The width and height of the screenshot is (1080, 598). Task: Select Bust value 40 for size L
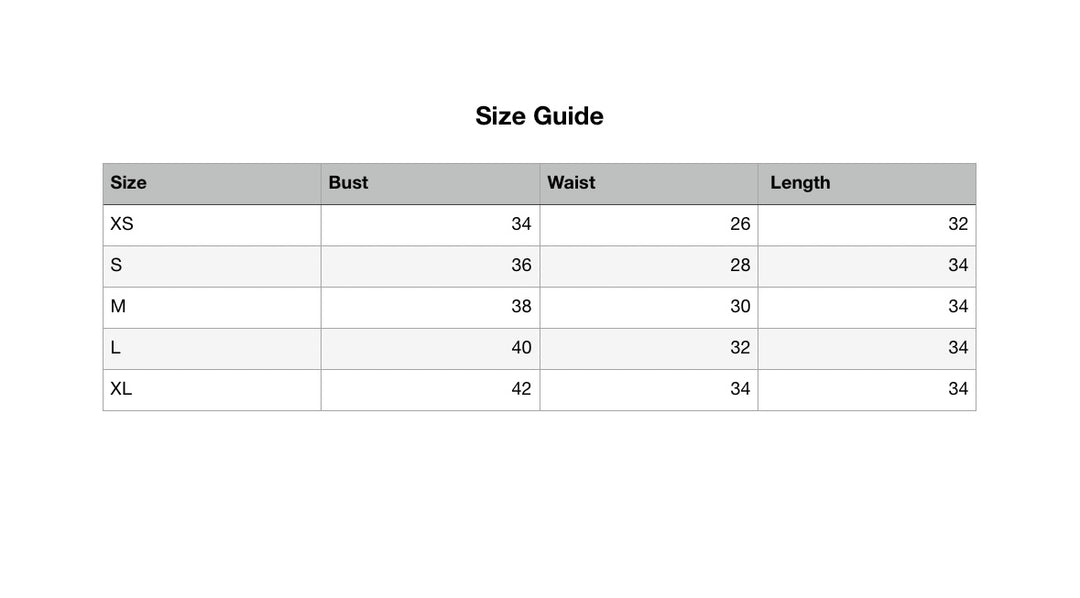[521, 347]
